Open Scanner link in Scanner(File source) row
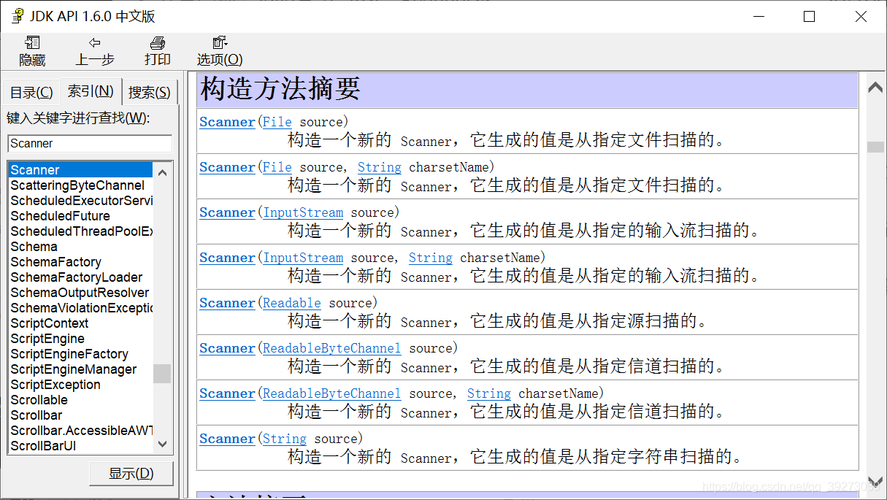Viewport: 887px width, 500px height. click(x=227, y=122)
